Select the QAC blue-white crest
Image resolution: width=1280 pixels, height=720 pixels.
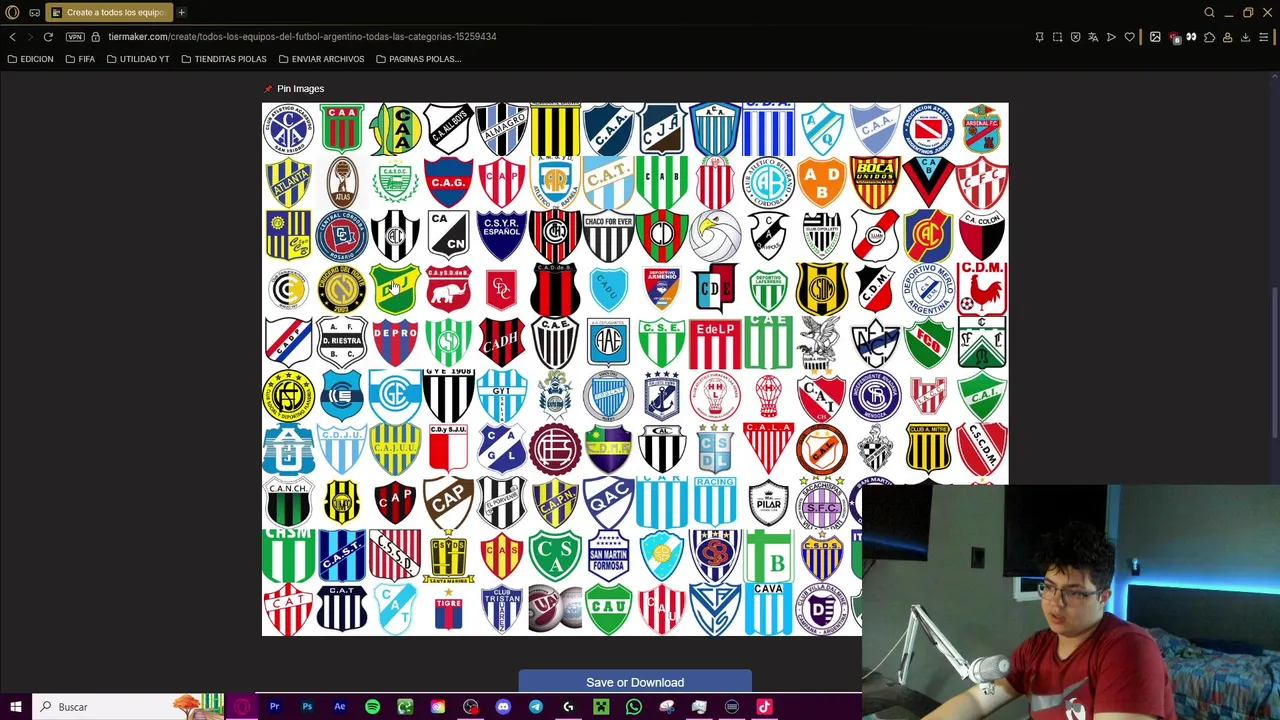pyautogui.click(x=608, y=501)
